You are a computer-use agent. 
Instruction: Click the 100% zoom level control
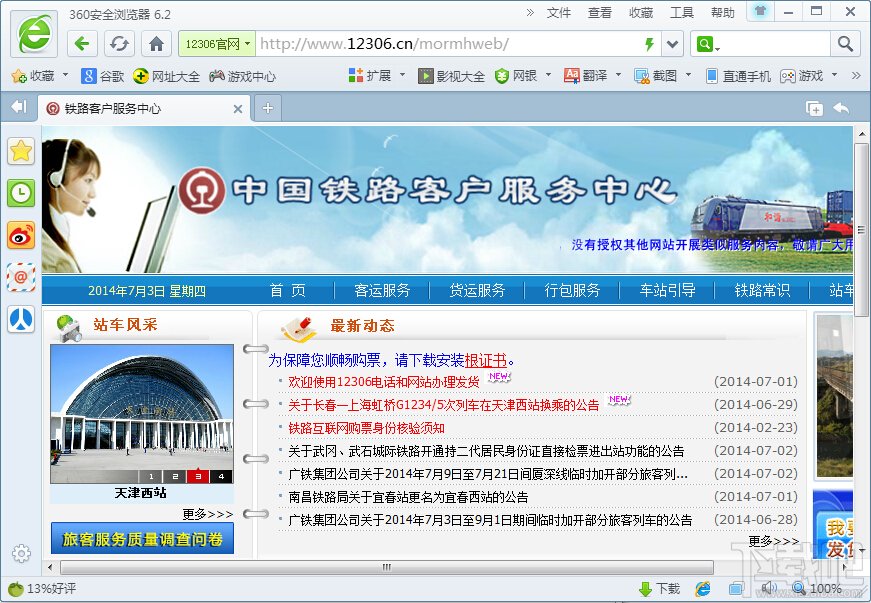tap(817, 589)
